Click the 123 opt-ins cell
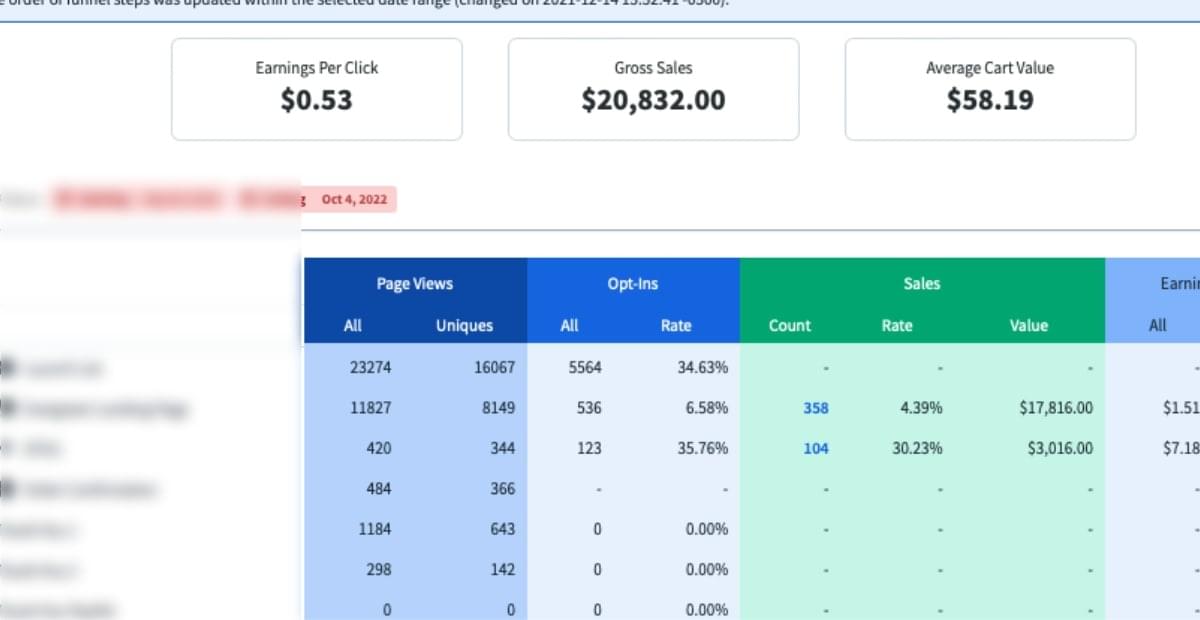 589,448
